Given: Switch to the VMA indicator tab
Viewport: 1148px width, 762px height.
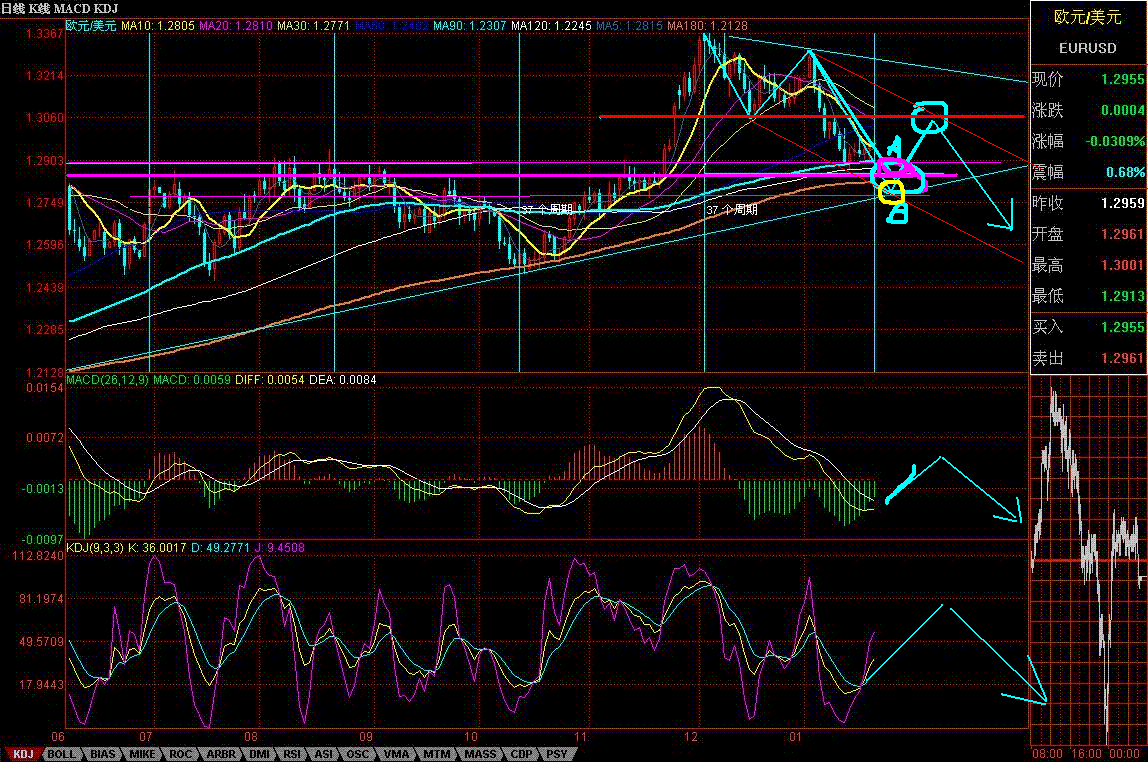Looking at the screenshot, I should [396, 754].
